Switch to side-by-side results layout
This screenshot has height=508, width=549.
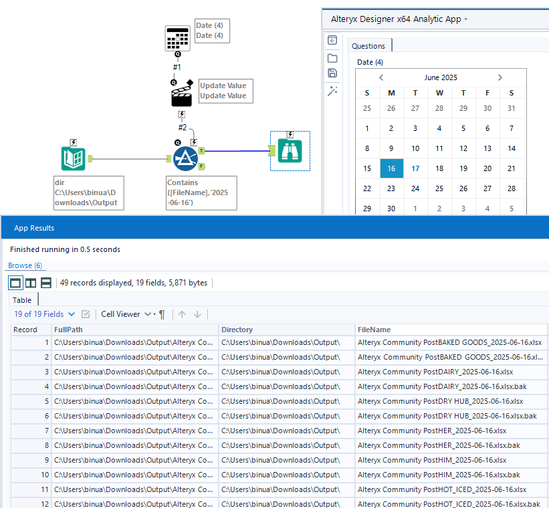tap(30, 283)
